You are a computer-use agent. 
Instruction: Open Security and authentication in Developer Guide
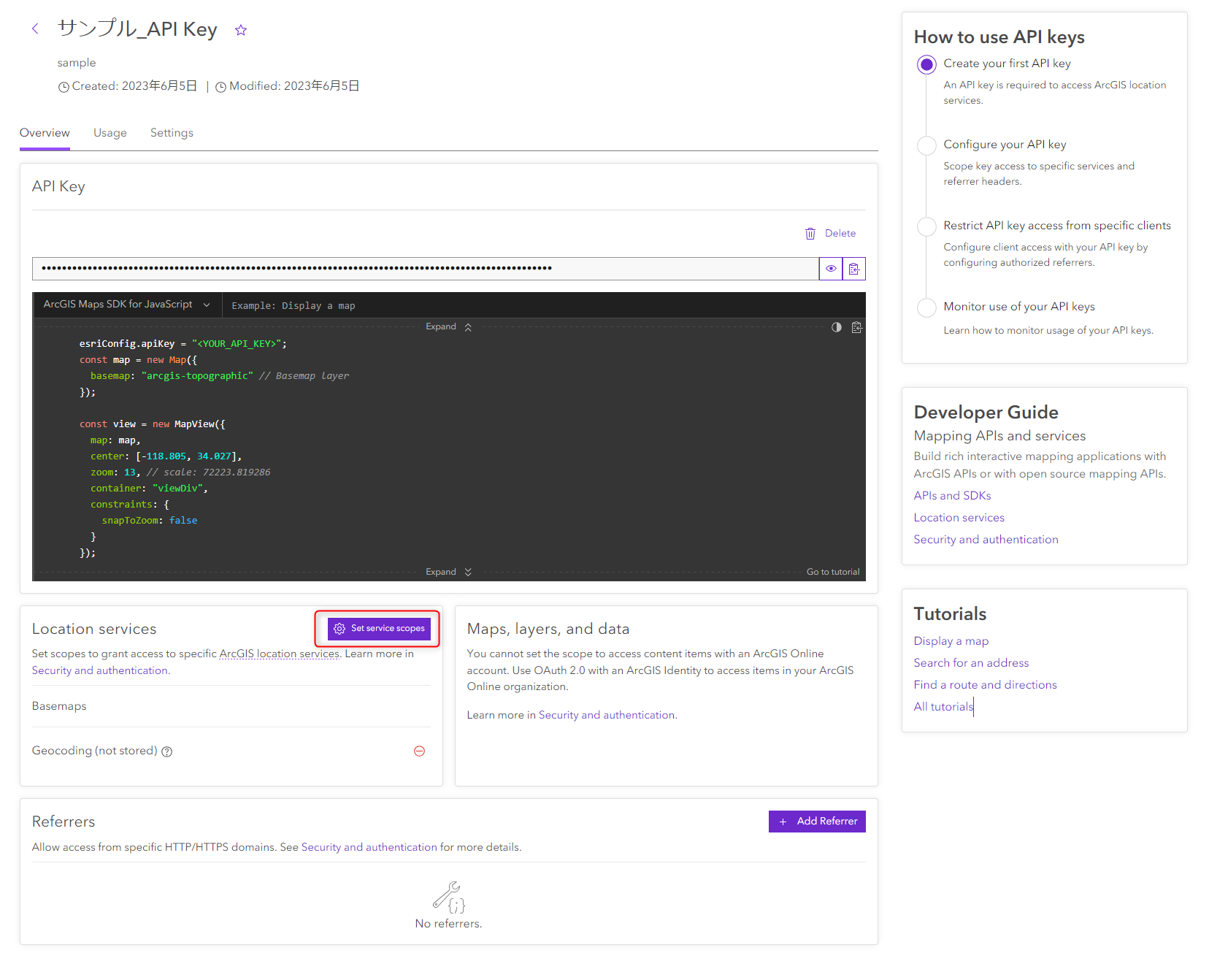pos(986,540)
